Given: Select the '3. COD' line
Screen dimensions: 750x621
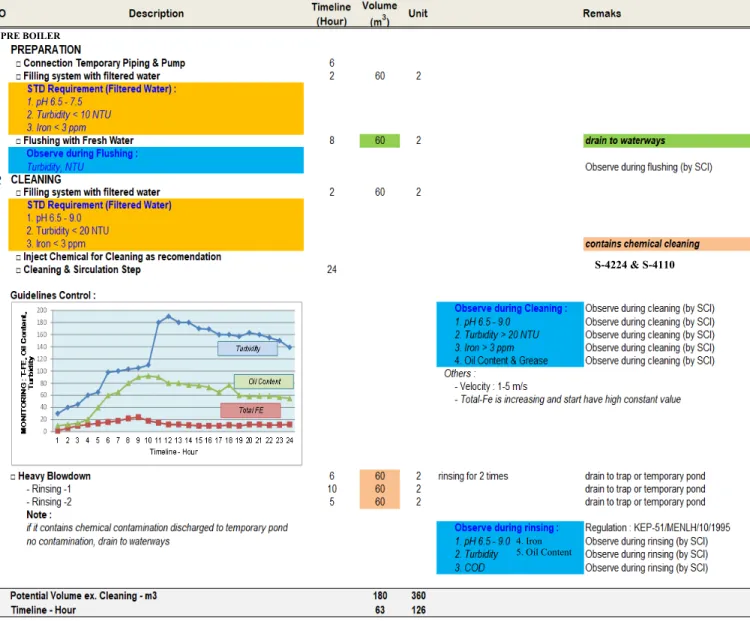Looking at the screenshot, I should click(x=469, y=568).
